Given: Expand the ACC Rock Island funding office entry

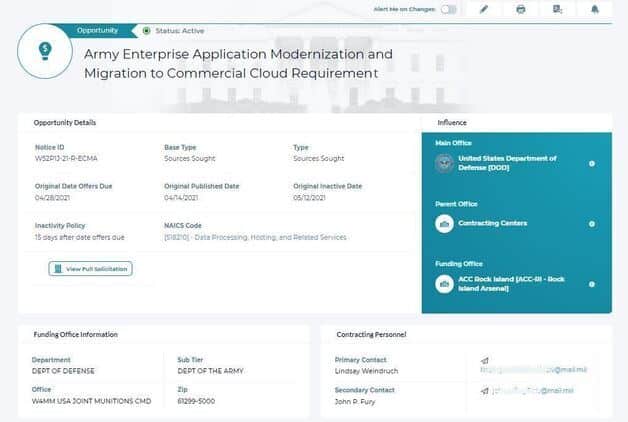Looking at the screenshot, I should pos(592,284).
